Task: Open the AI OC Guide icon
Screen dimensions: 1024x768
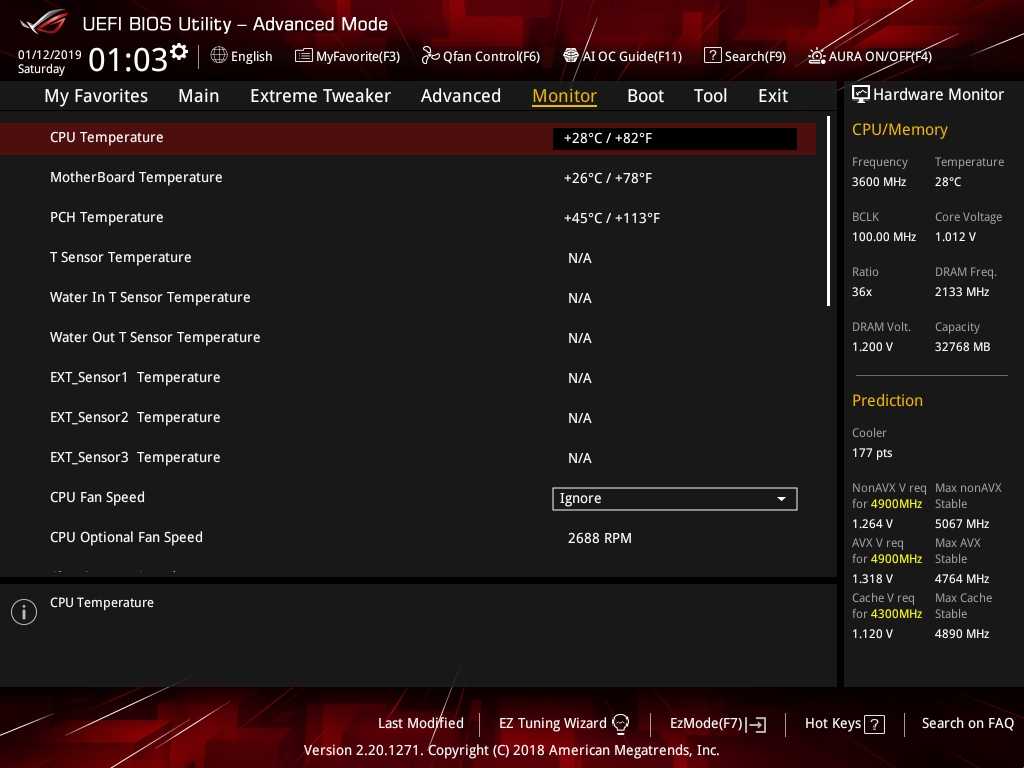Action: [571, 56]
